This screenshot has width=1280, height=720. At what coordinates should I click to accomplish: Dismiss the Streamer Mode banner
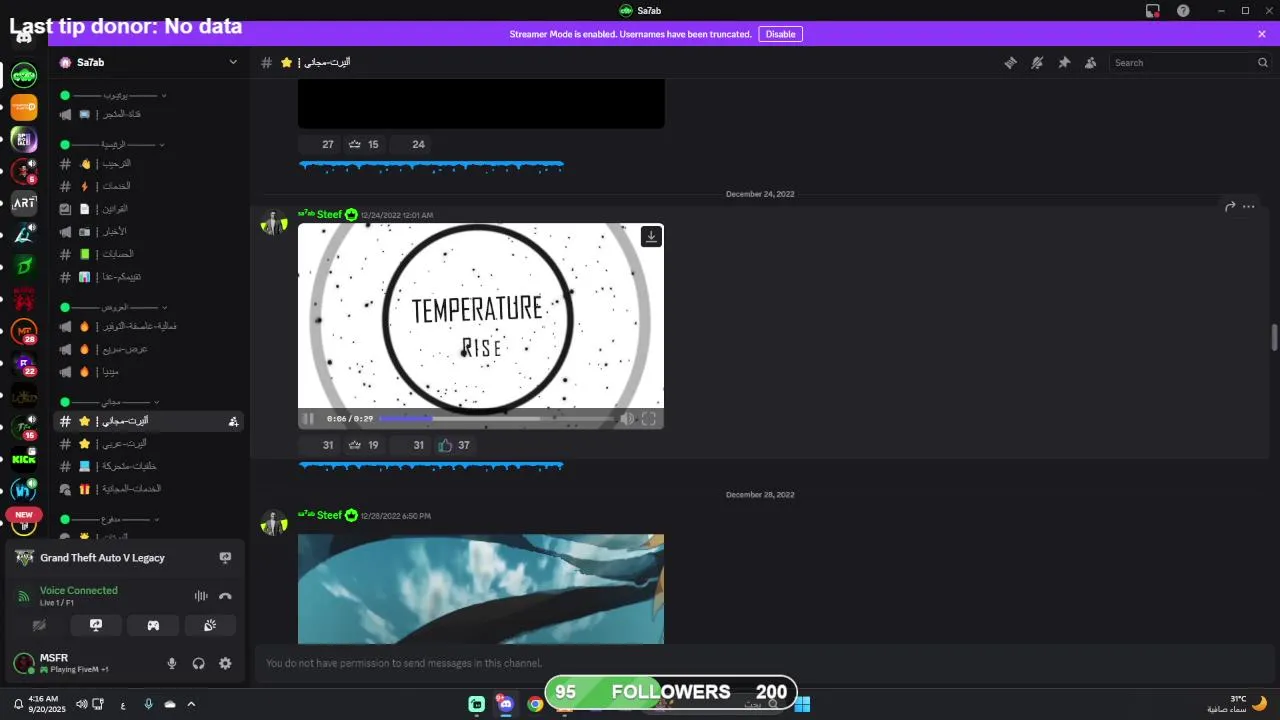pyautogui.click(x=1262, y=34)
